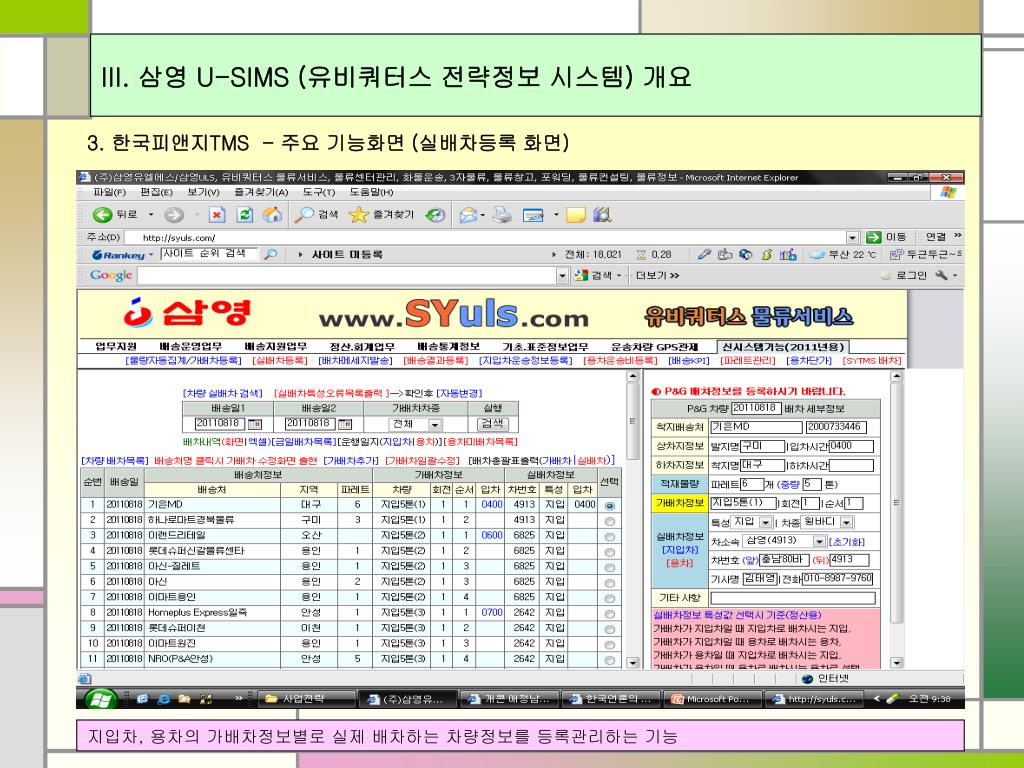Open Windows Start orb
The image size is (1024, 768).
coord(100,699)
